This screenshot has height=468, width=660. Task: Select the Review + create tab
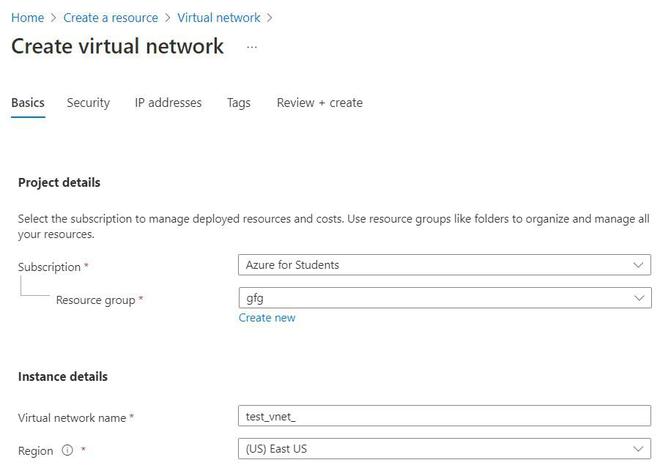point(319,103)
